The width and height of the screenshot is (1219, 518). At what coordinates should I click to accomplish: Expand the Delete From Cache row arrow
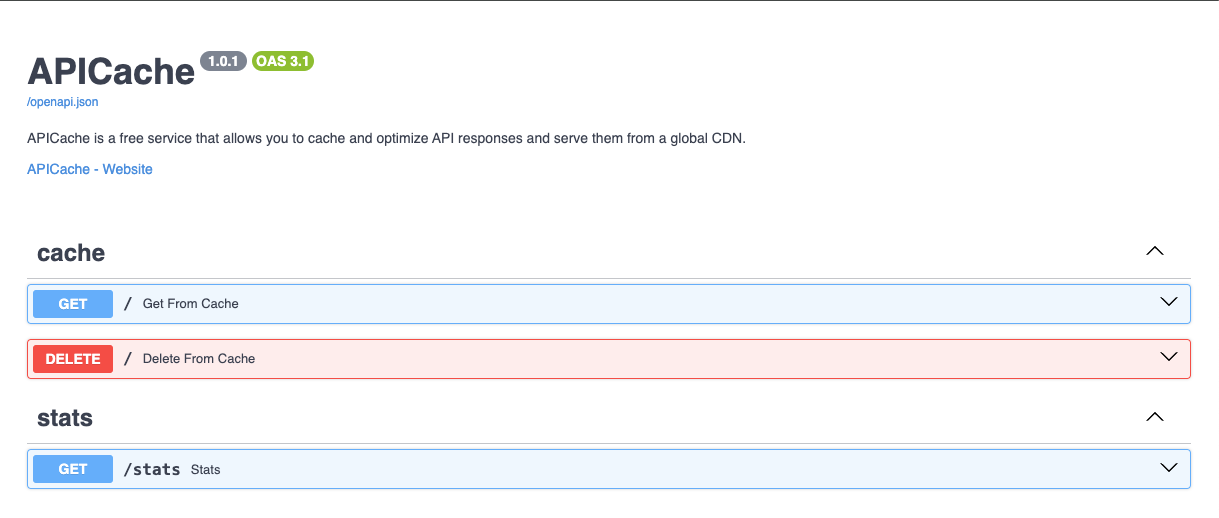[x=1169, y=357]
